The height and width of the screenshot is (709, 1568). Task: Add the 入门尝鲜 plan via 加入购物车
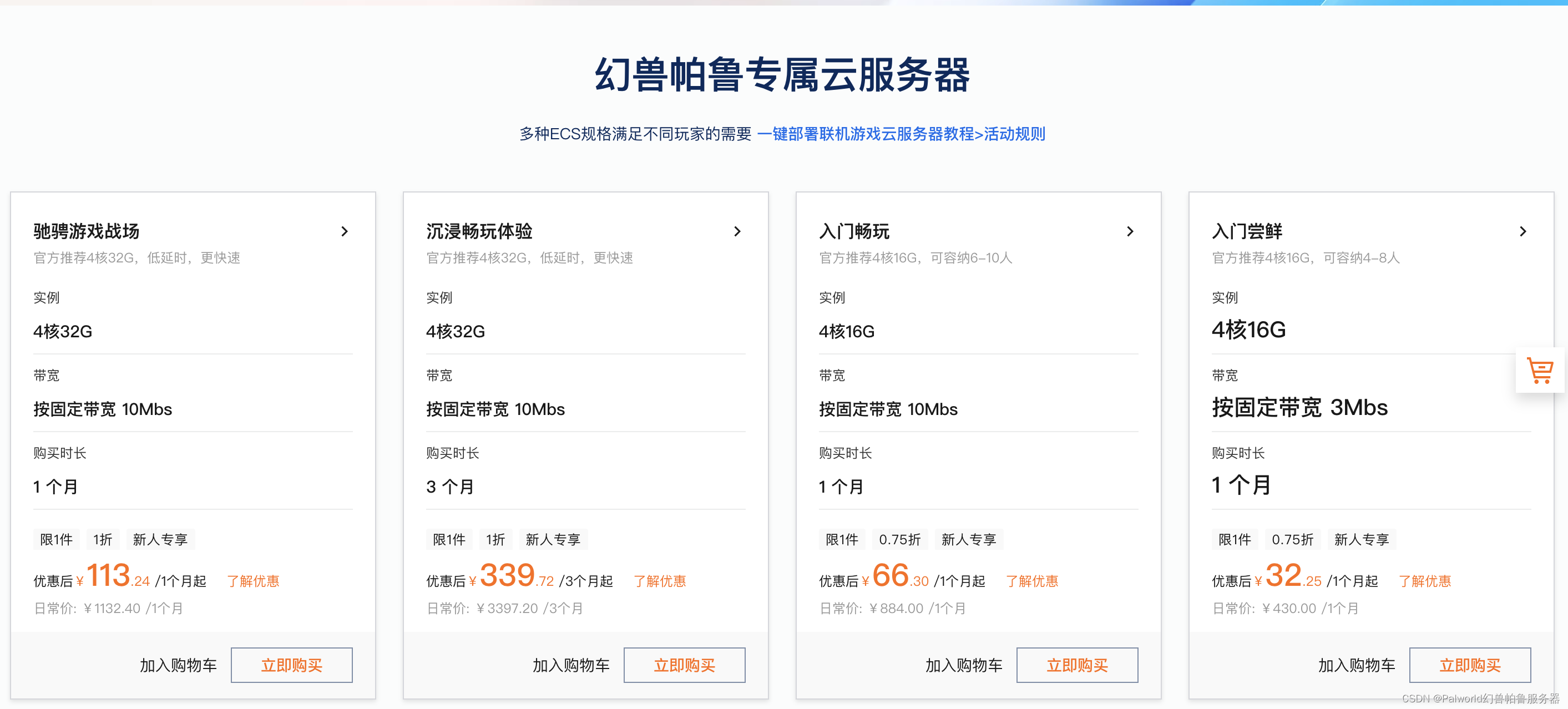[1356, 665]
